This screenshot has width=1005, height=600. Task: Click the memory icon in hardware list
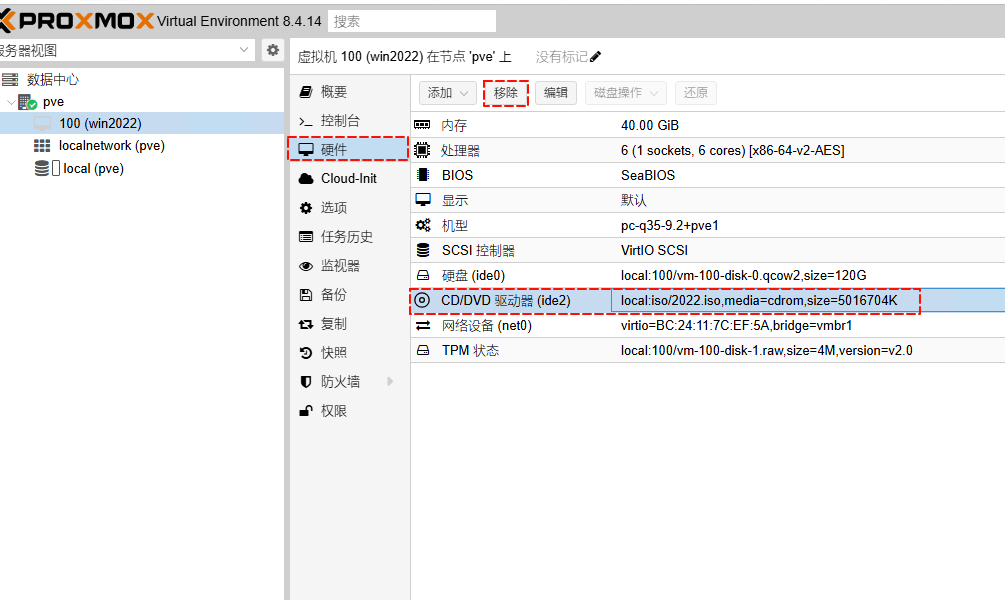(422, 125)
